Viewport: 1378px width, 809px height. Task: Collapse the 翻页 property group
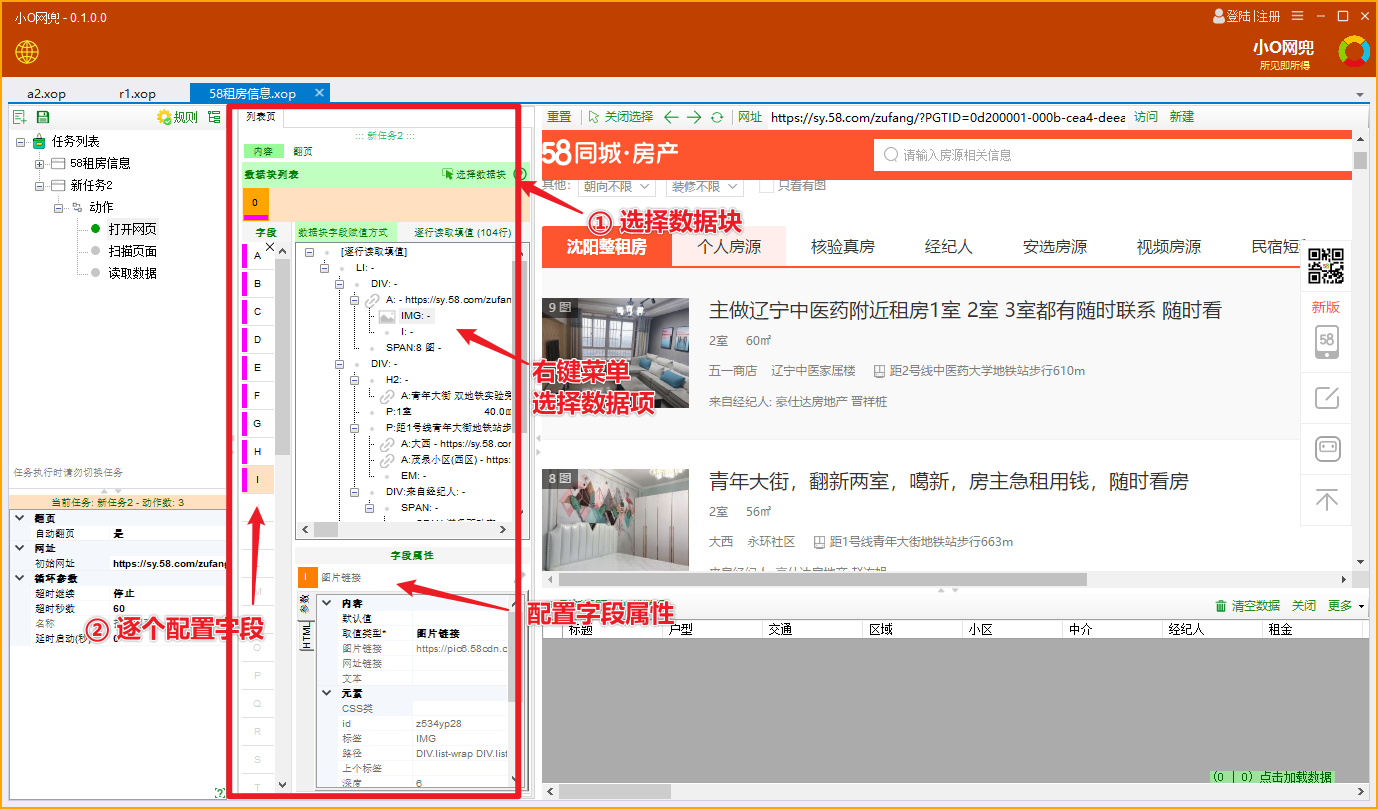[18, 518]
